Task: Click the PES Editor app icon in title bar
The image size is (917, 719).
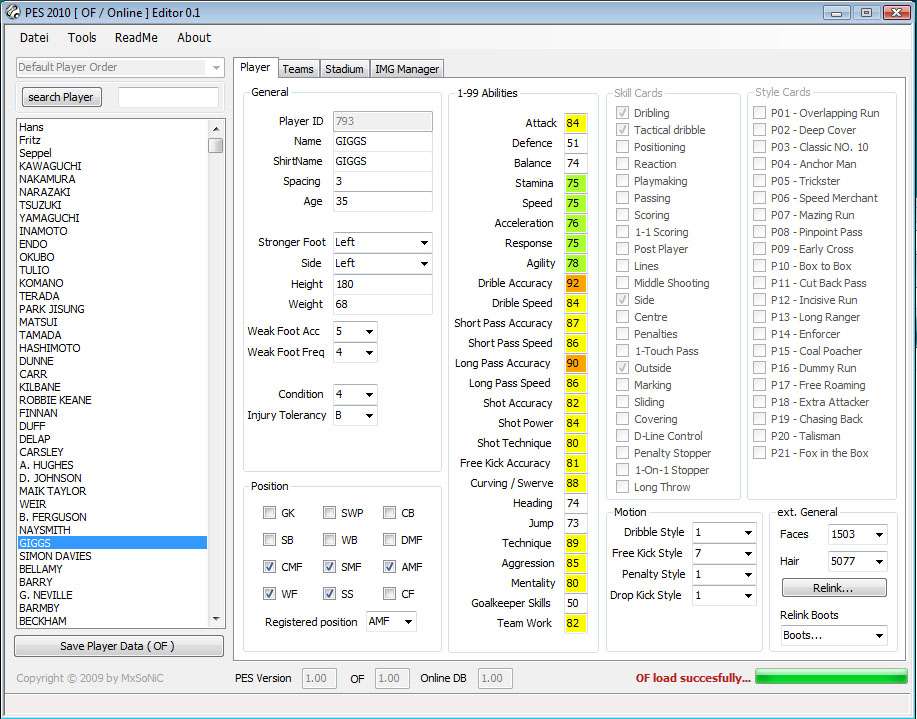Action: (12, 12)
